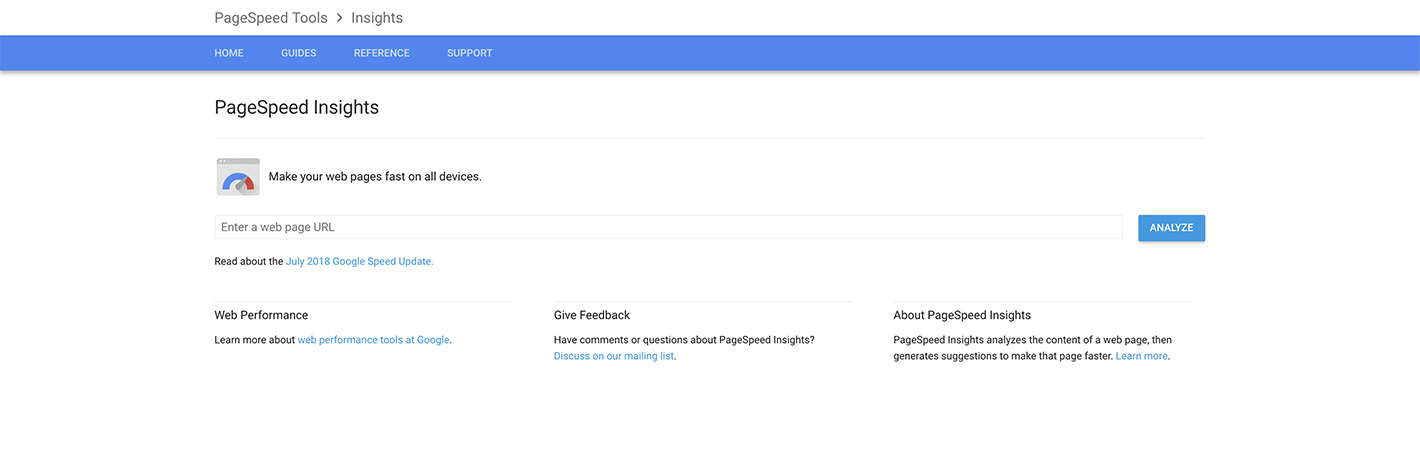Focus the 'Enter a web page URL' field

coord(668,227)
